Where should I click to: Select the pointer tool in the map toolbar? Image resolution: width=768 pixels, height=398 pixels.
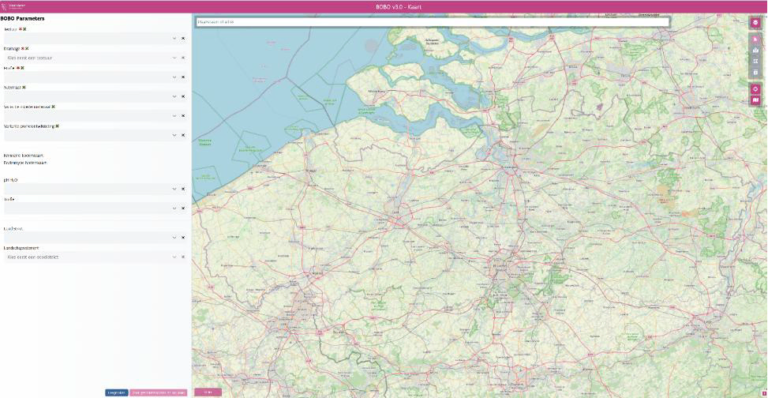click(755, 39)
